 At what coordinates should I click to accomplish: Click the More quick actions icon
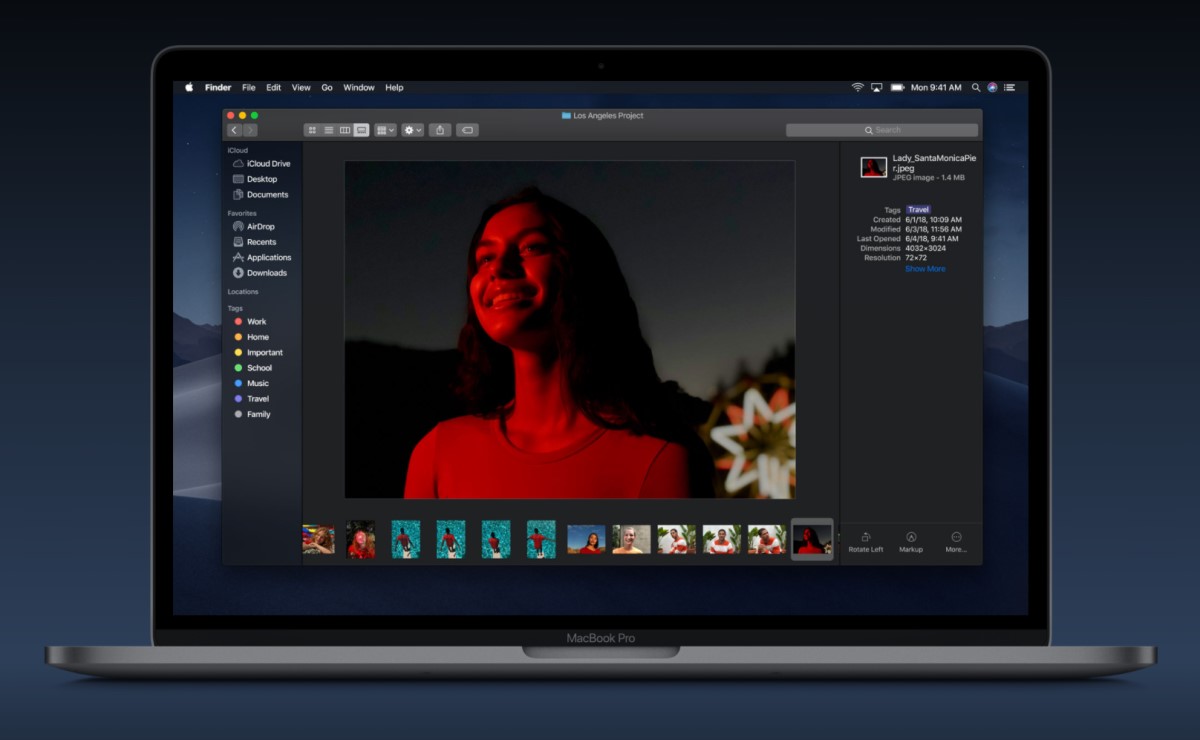956,537
